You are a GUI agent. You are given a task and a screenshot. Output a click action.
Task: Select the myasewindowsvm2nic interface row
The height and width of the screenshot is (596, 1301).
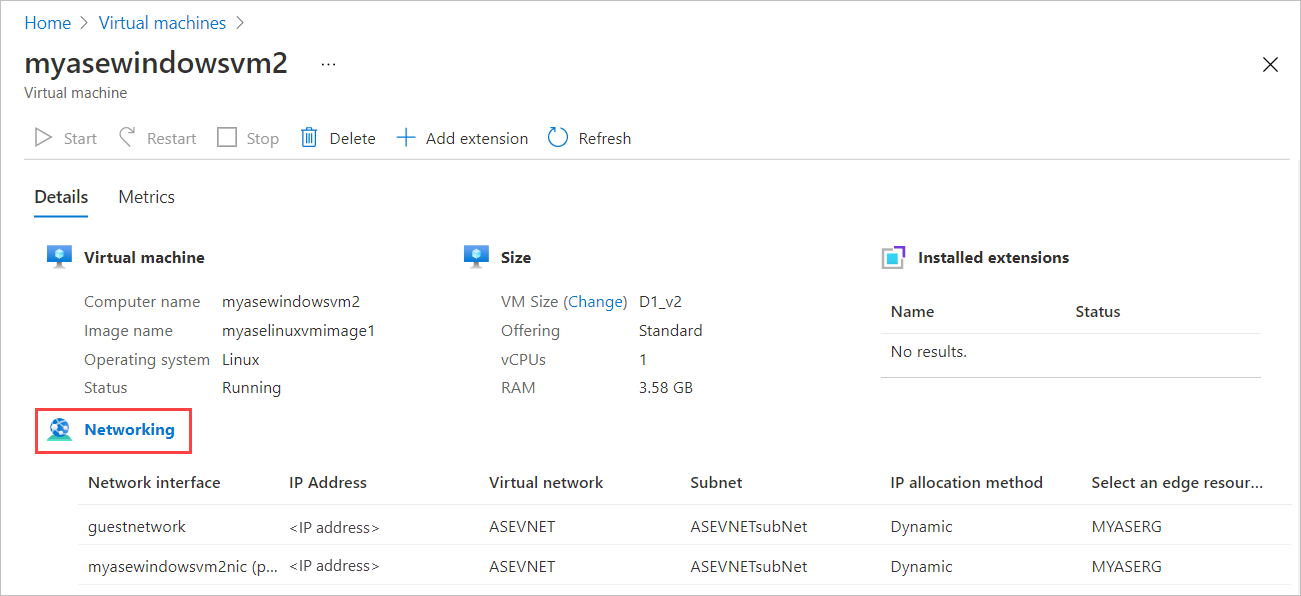tap(180, 566)
